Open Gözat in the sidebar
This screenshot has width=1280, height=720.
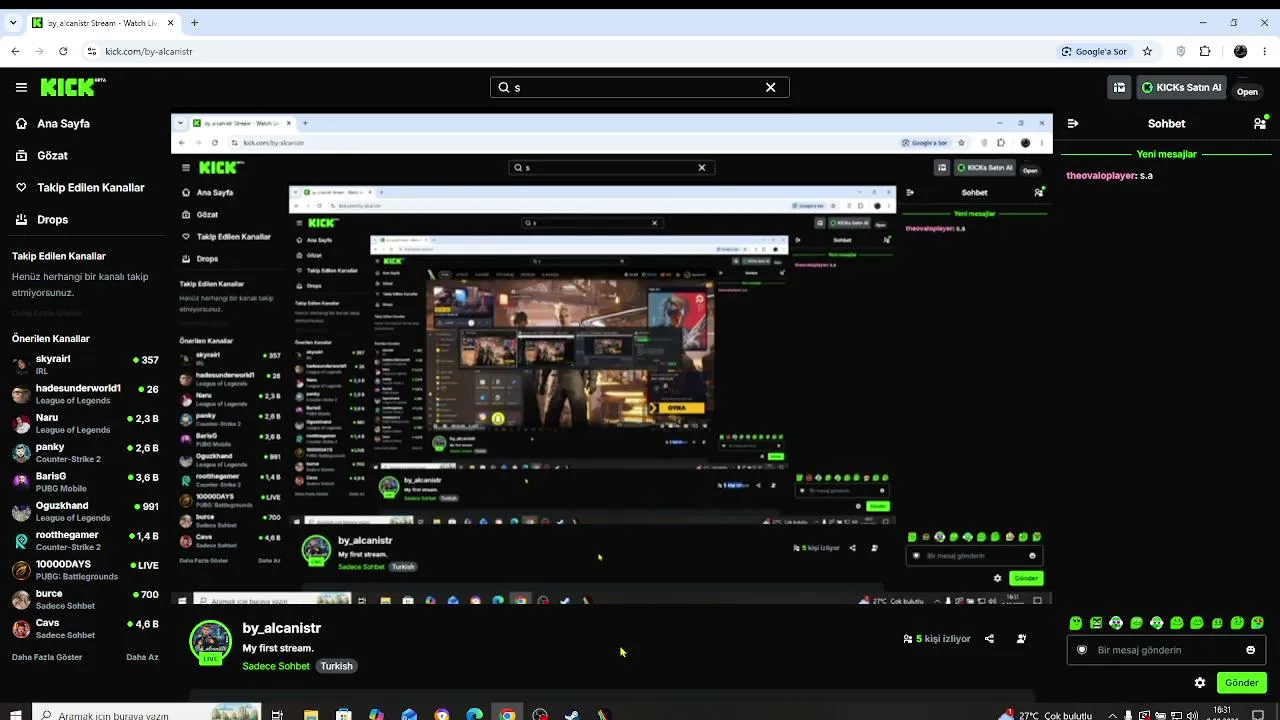coord(81,156)
